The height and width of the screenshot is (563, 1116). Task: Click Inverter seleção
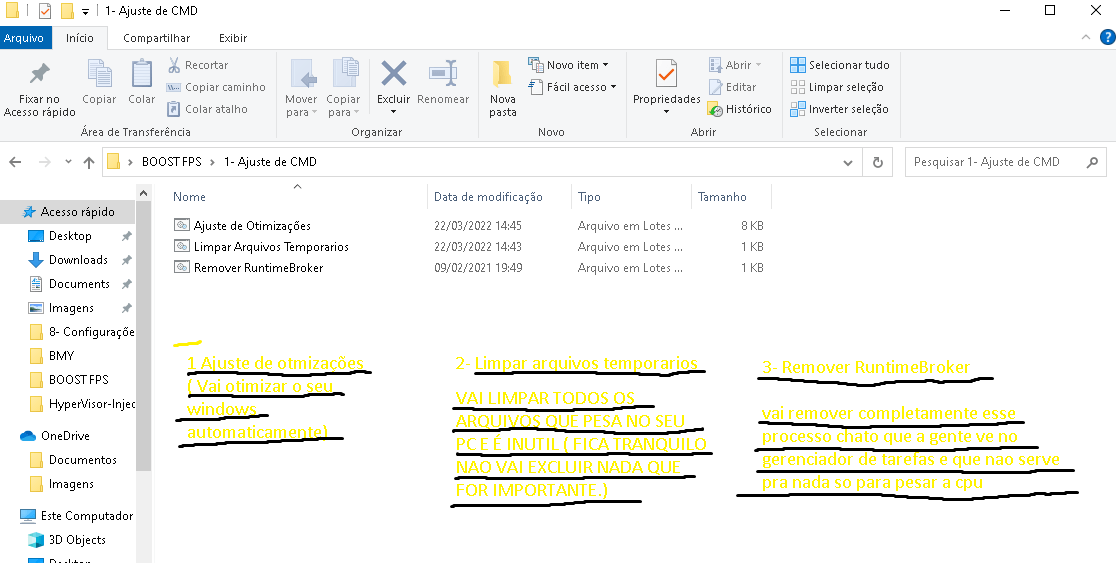tap(839, 109)
